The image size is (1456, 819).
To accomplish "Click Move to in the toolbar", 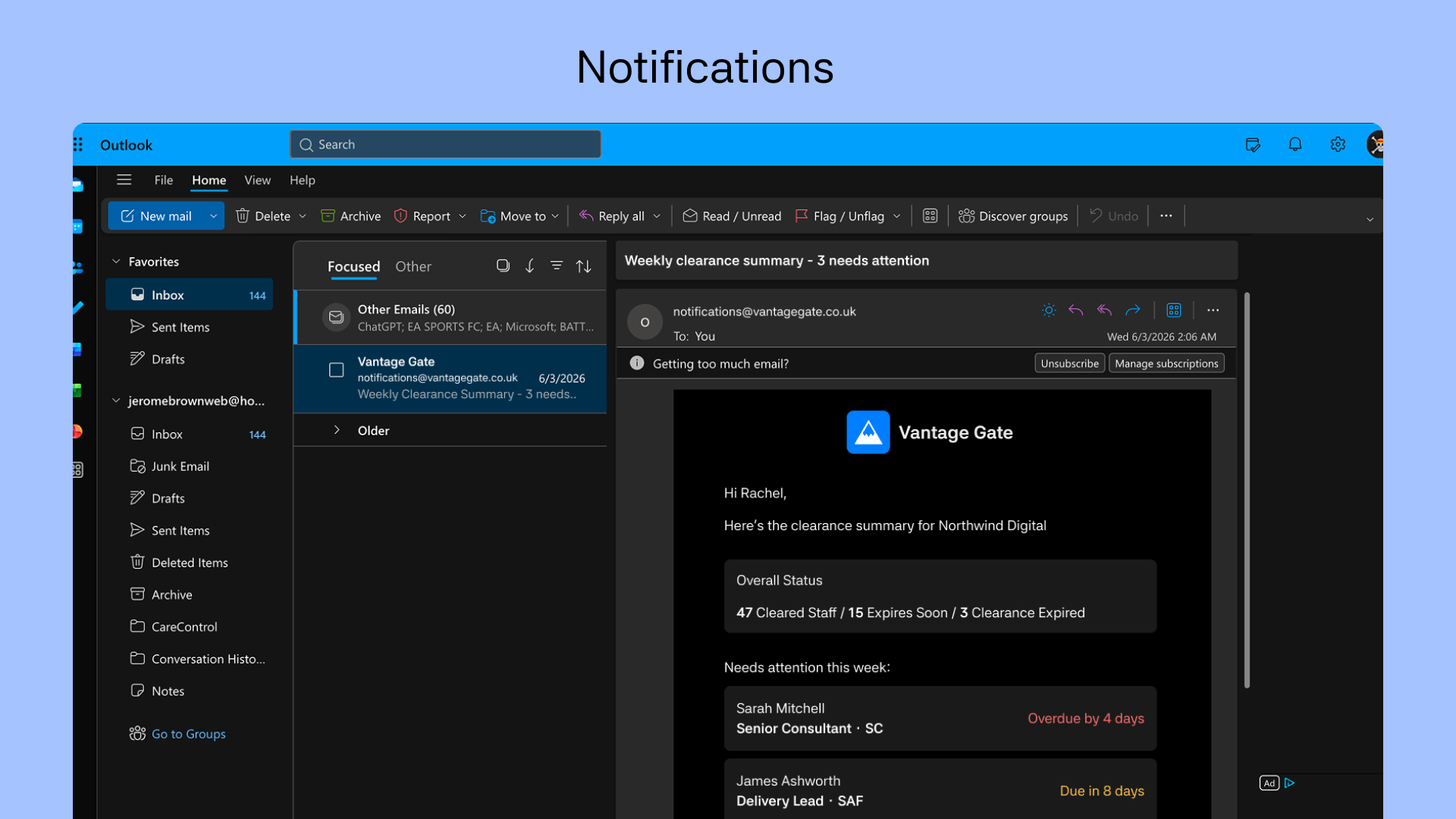I will pyautogui.click(x=513, y=216).
